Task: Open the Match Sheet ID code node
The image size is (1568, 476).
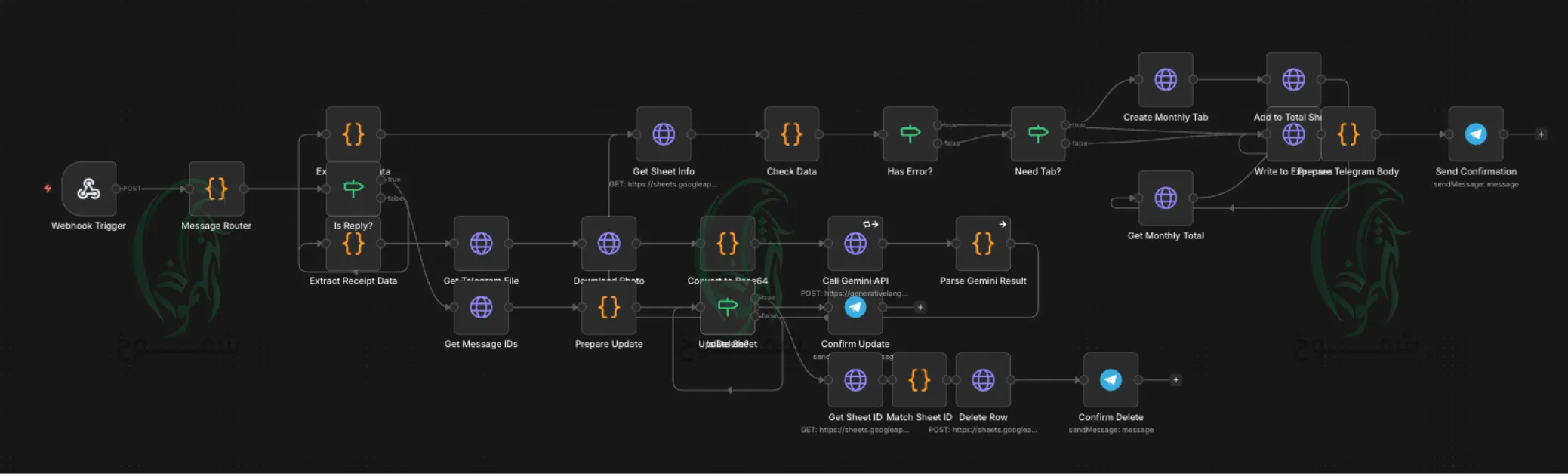Action: (x=919, y=380)
